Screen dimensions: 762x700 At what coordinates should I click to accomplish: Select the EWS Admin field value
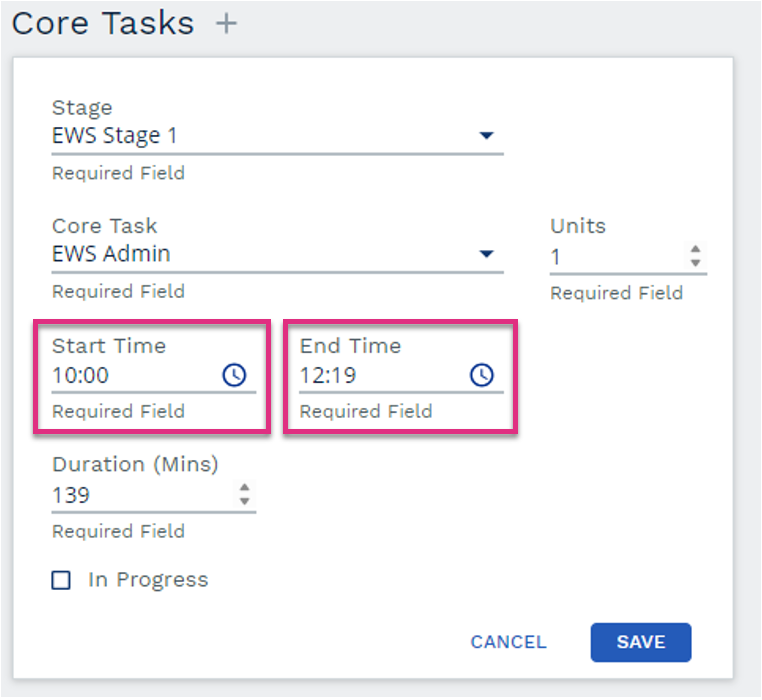coord(277,254)
